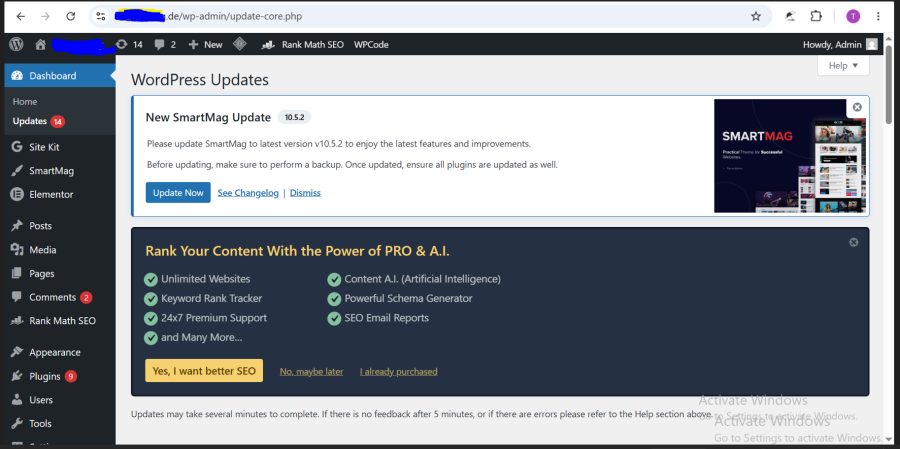900x449 pixels.
Task: Click the Posts pin icon
Action: tap(17, 226)
